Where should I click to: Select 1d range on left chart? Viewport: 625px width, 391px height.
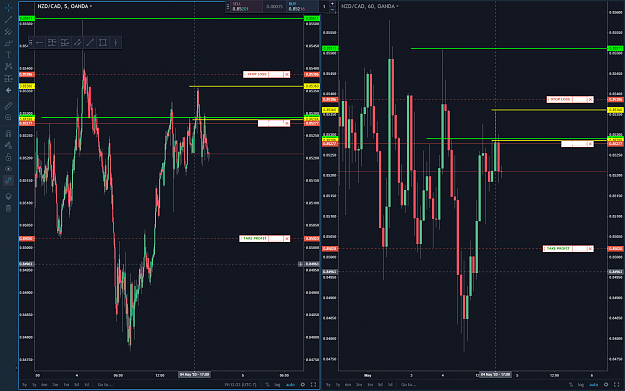tap(87, 385)
